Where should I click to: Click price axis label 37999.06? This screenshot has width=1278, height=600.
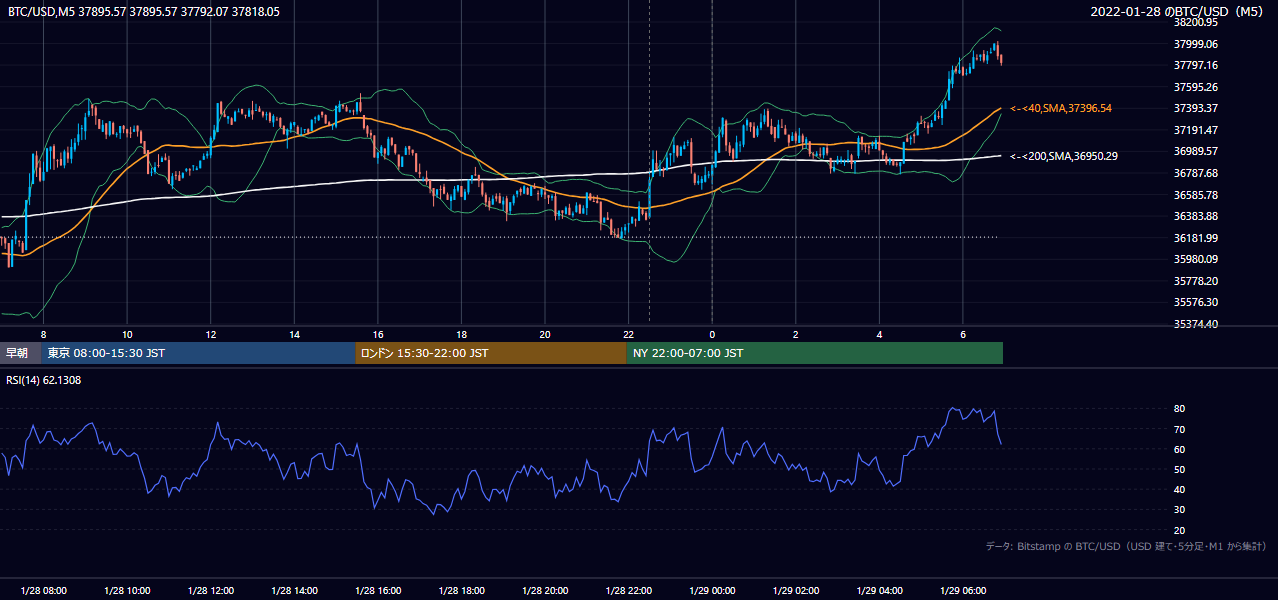click(1196, 44)
